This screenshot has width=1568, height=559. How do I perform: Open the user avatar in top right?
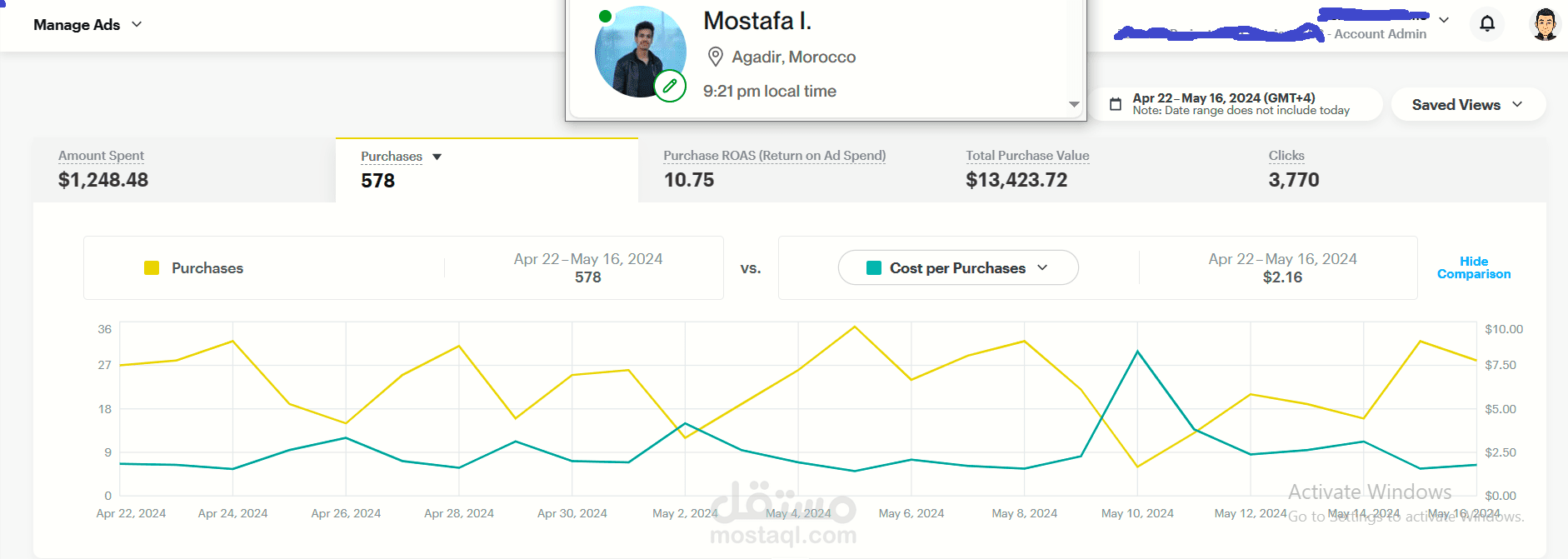[x=1545, y=24]
